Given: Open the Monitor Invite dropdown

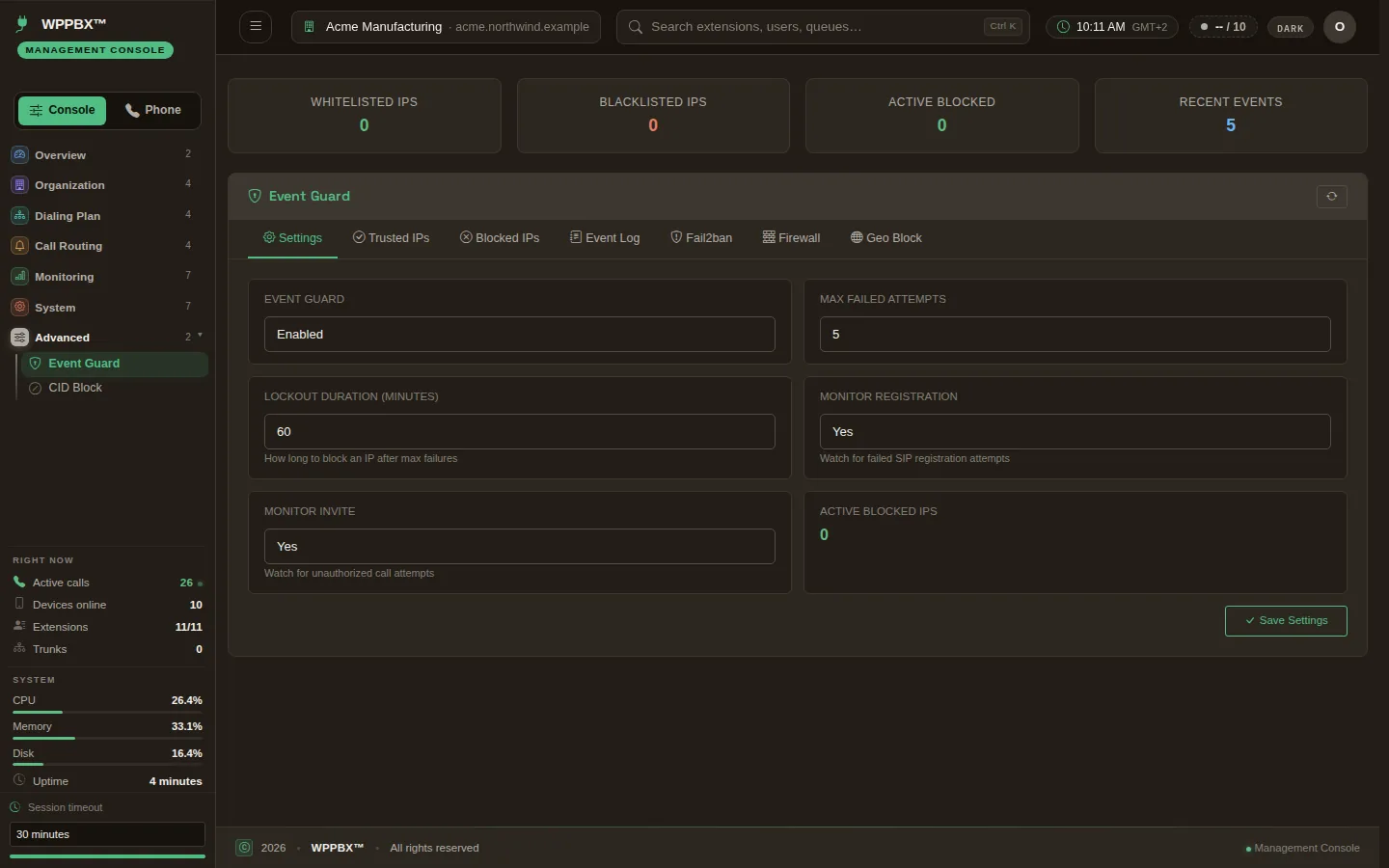Looking at the screenshot, I should pyautogui.click(x=520, y=547).
